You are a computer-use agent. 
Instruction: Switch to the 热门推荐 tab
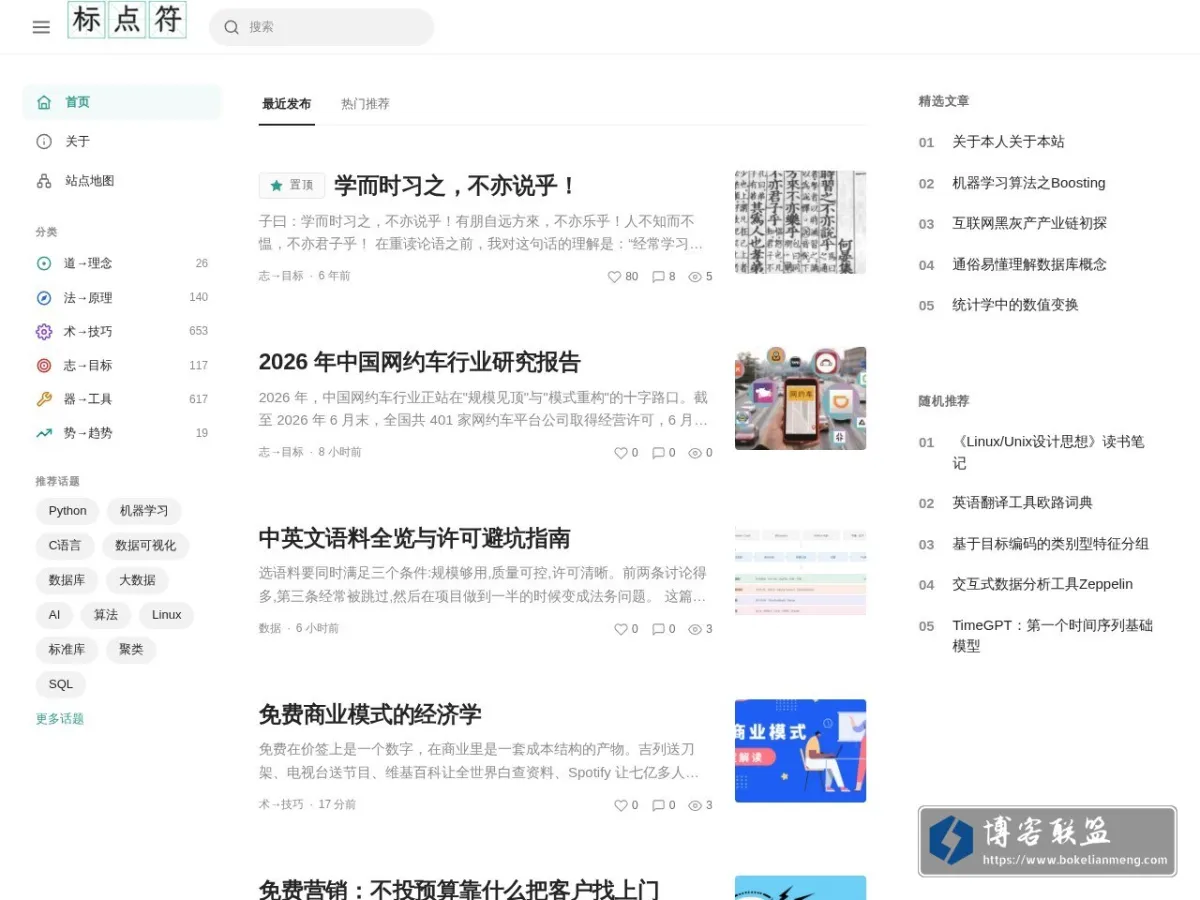click(365, 104)
